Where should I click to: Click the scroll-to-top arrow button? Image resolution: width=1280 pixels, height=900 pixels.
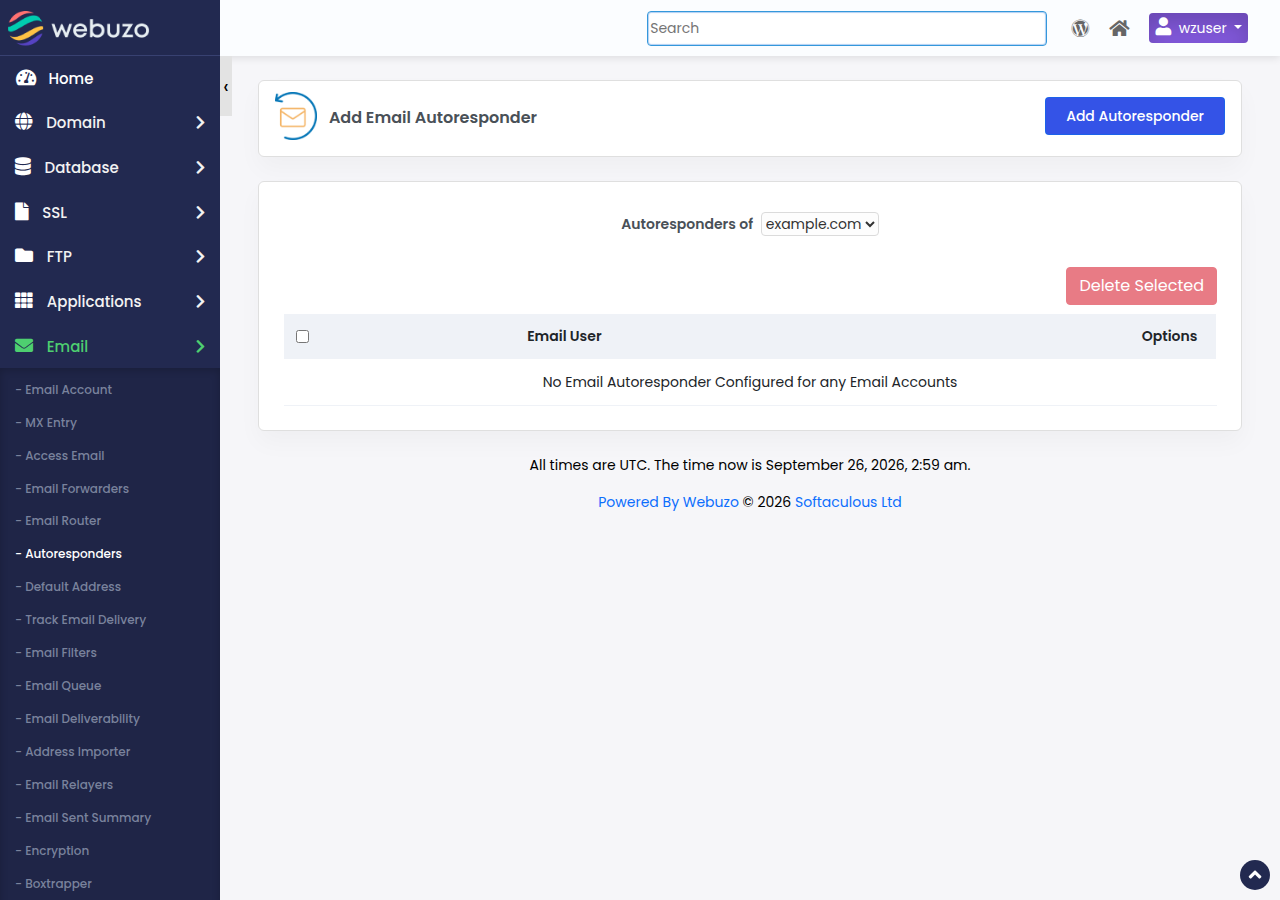[x=1255, y=875]
